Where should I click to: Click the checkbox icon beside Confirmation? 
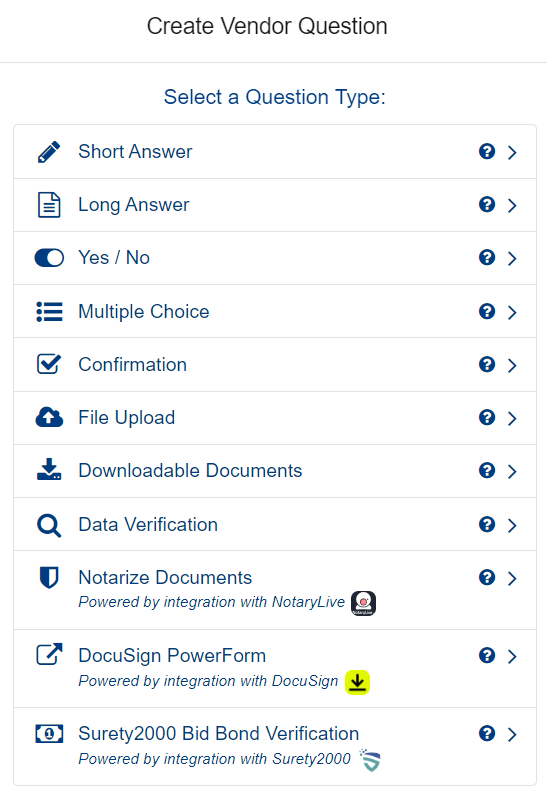(x=49, y=364)
